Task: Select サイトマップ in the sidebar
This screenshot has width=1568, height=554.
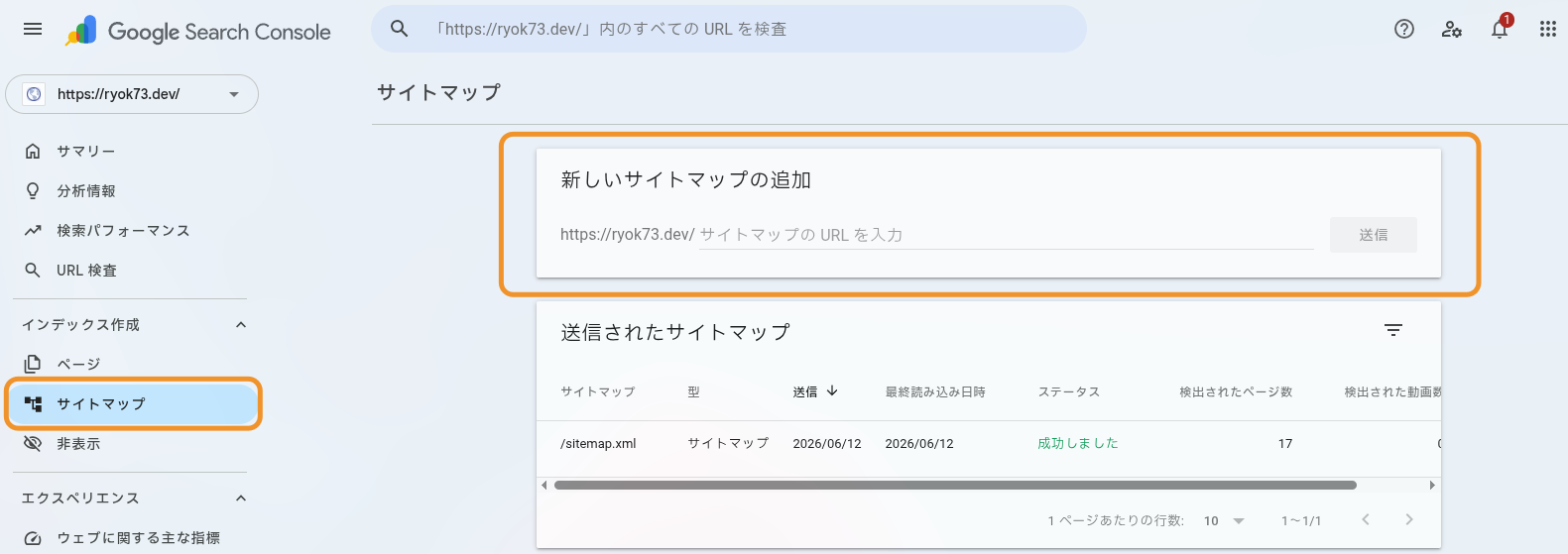Action: pyautogui.click(x=133, y=403)
